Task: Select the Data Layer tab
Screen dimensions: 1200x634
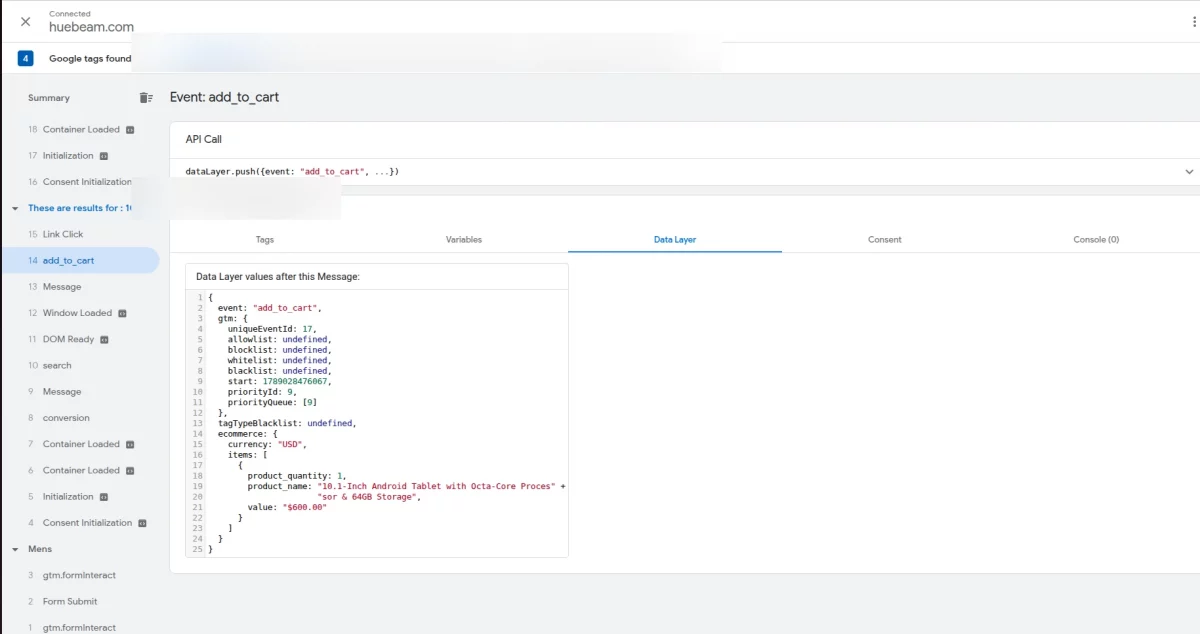Action: click(x=675, y=240)
